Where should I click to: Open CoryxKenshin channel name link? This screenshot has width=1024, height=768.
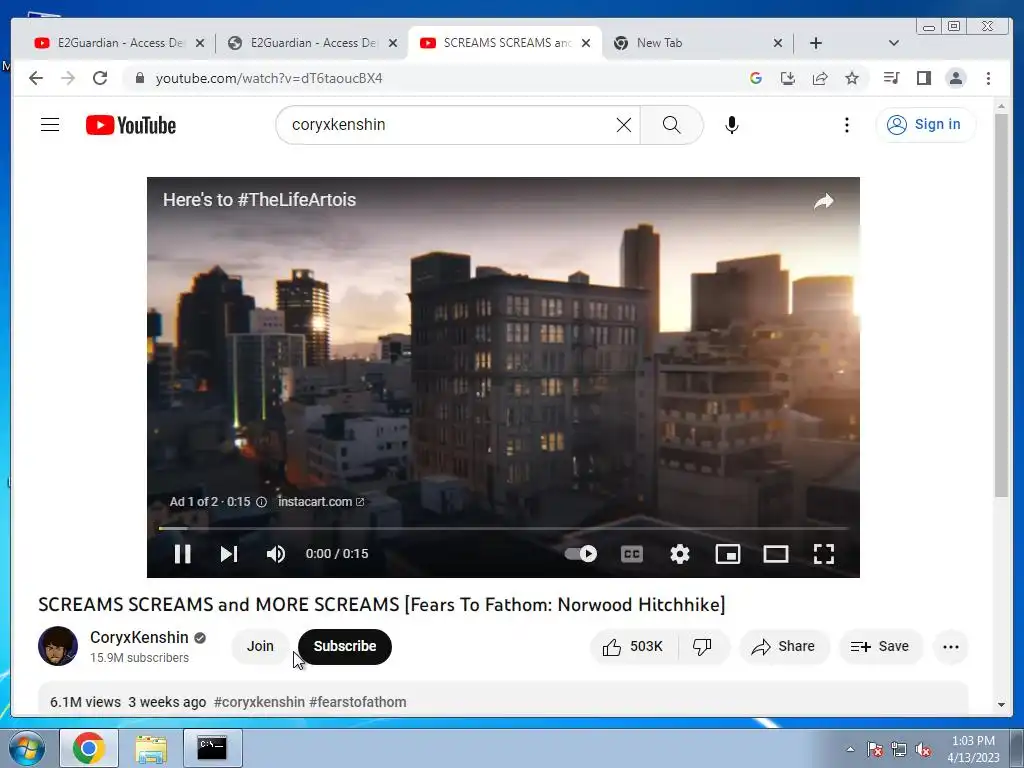click(139, 637)
